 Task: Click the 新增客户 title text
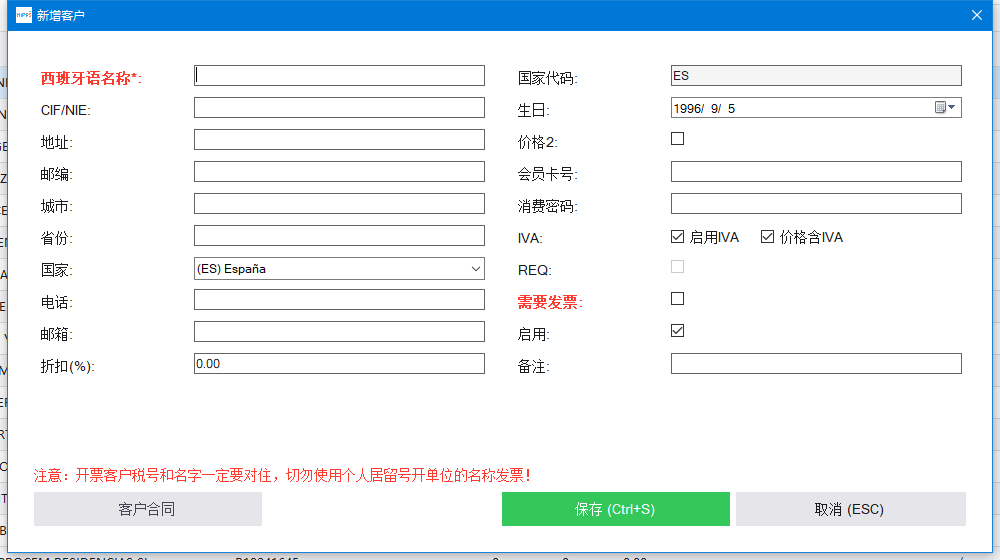point(61,15)
